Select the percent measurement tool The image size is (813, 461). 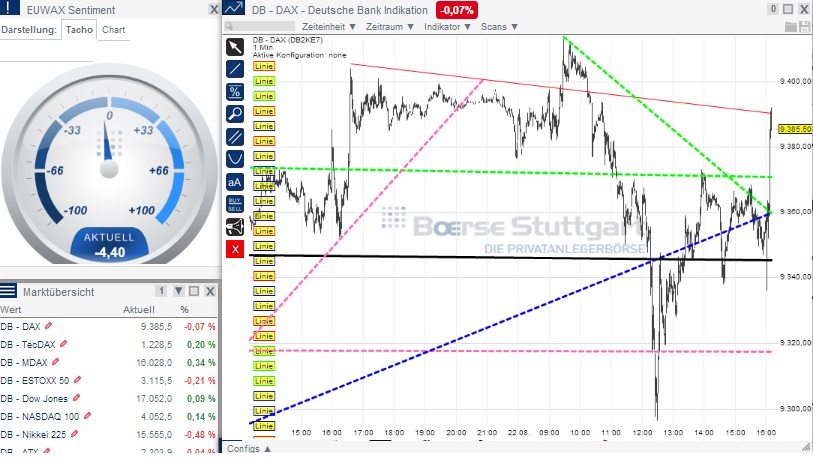pyautogui.click(x=235, y=92)
